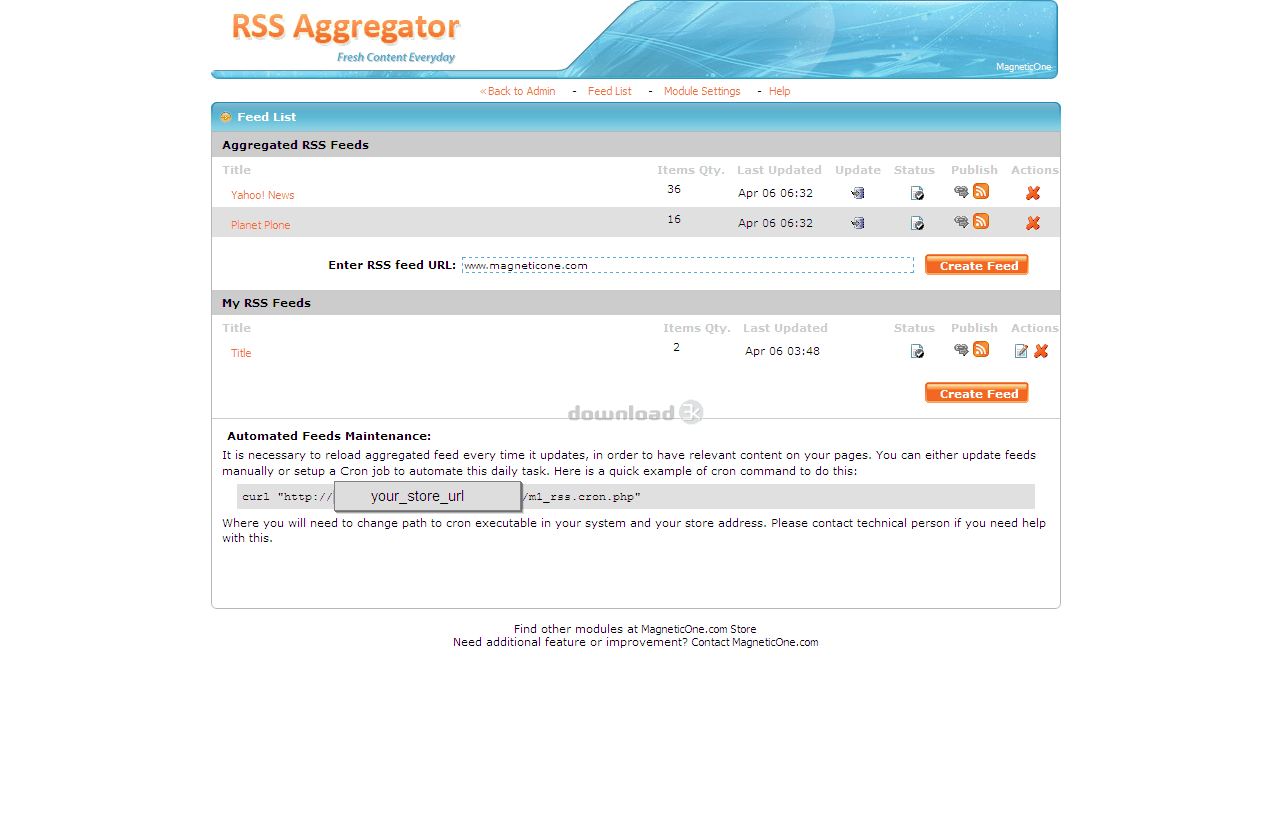1272x824 pixels.
Task: Delete the Planet Plone feed
Action: click(x=1033, y=223)
